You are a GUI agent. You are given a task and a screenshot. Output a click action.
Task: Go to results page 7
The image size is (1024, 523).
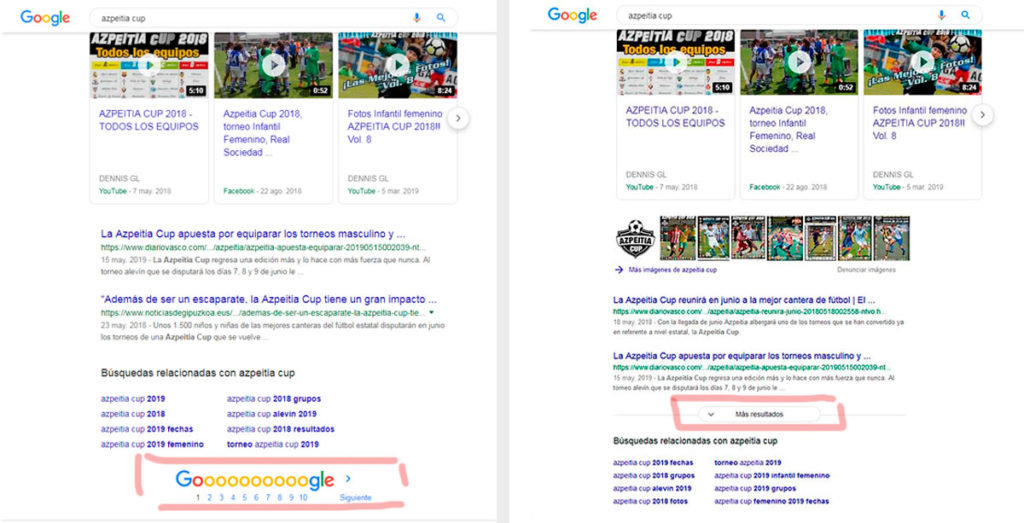click(268, 498)
